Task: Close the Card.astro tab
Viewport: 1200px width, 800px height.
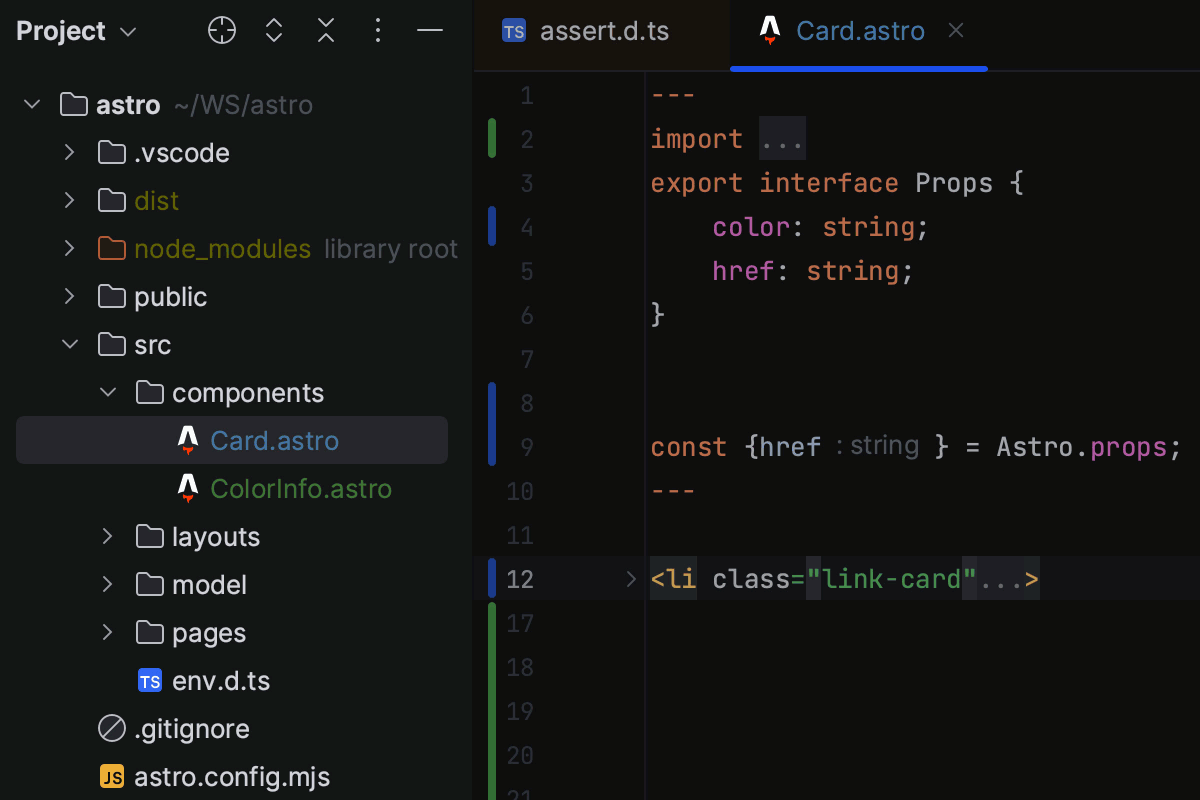Action: [955, 31]
